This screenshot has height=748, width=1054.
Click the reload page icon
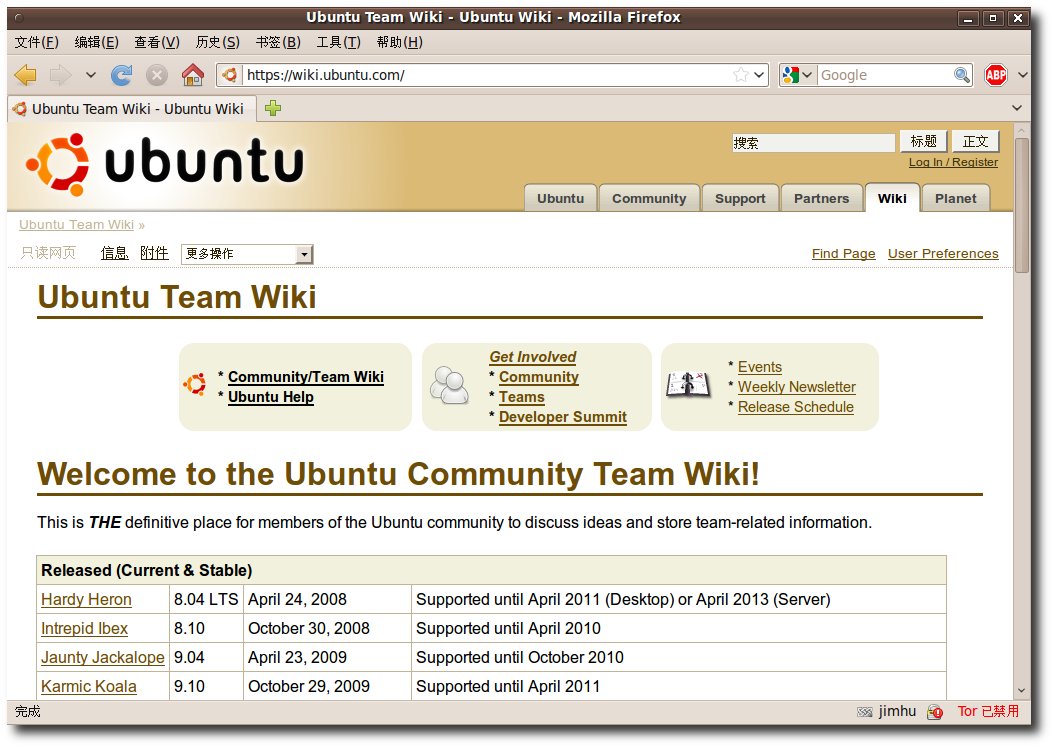121,75
